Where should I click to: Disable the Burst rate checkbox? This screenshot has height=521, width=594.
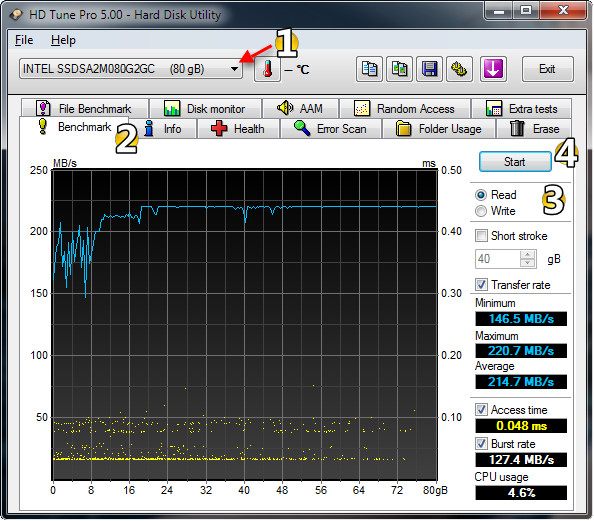pos(481,443)
